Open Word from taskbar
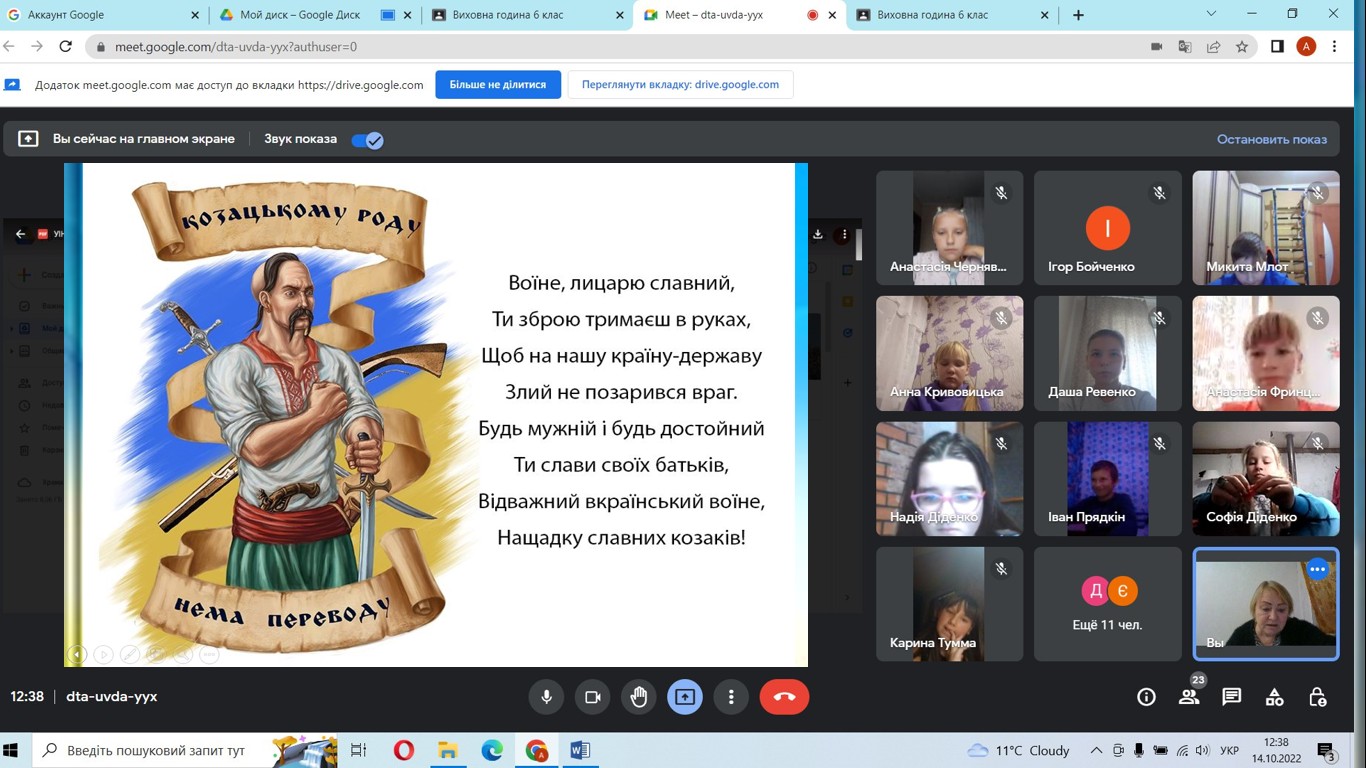This screenshot has width=1366, height=768. coord(580,750)
